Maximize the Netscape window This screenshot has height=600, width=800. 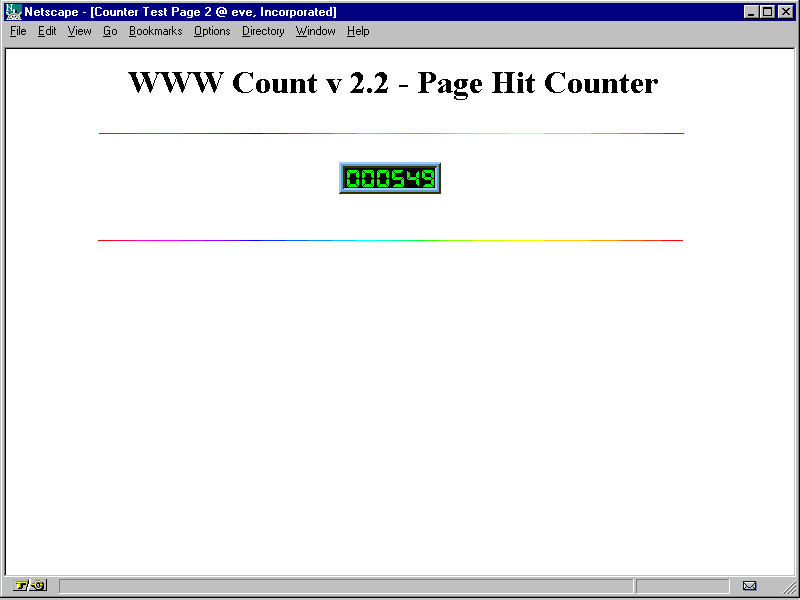768,12
